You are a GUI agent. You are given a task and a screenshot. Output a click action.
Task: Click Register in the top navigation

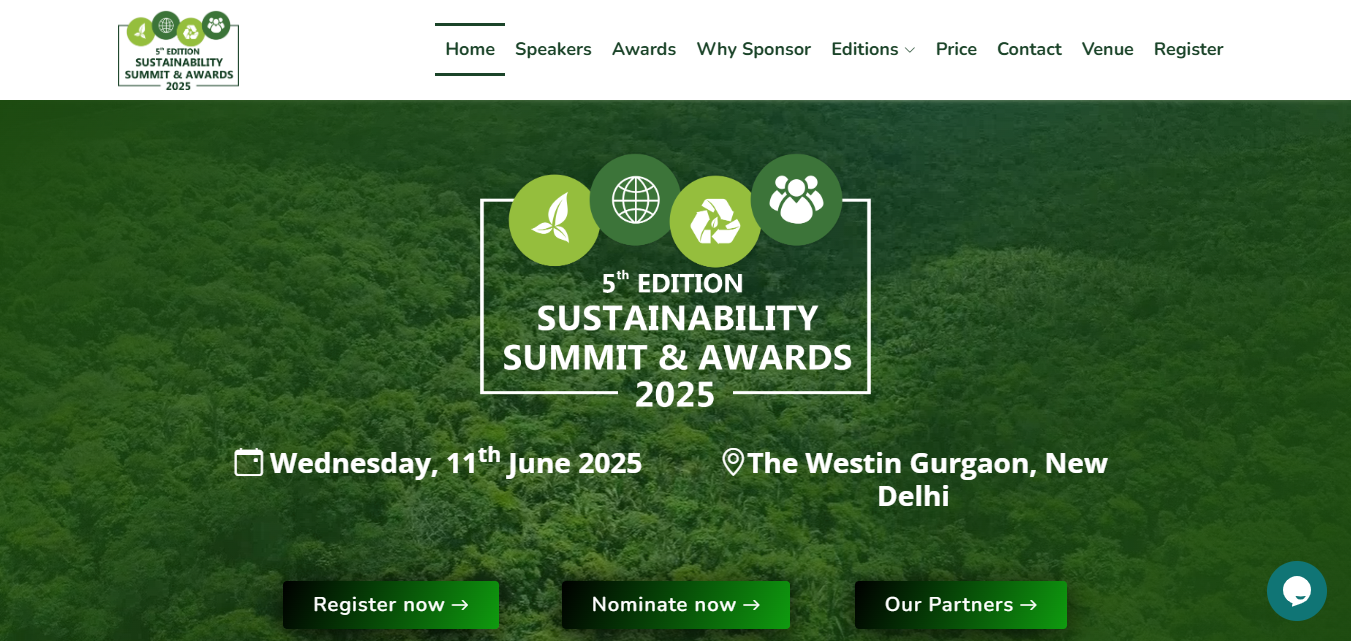1188,49
